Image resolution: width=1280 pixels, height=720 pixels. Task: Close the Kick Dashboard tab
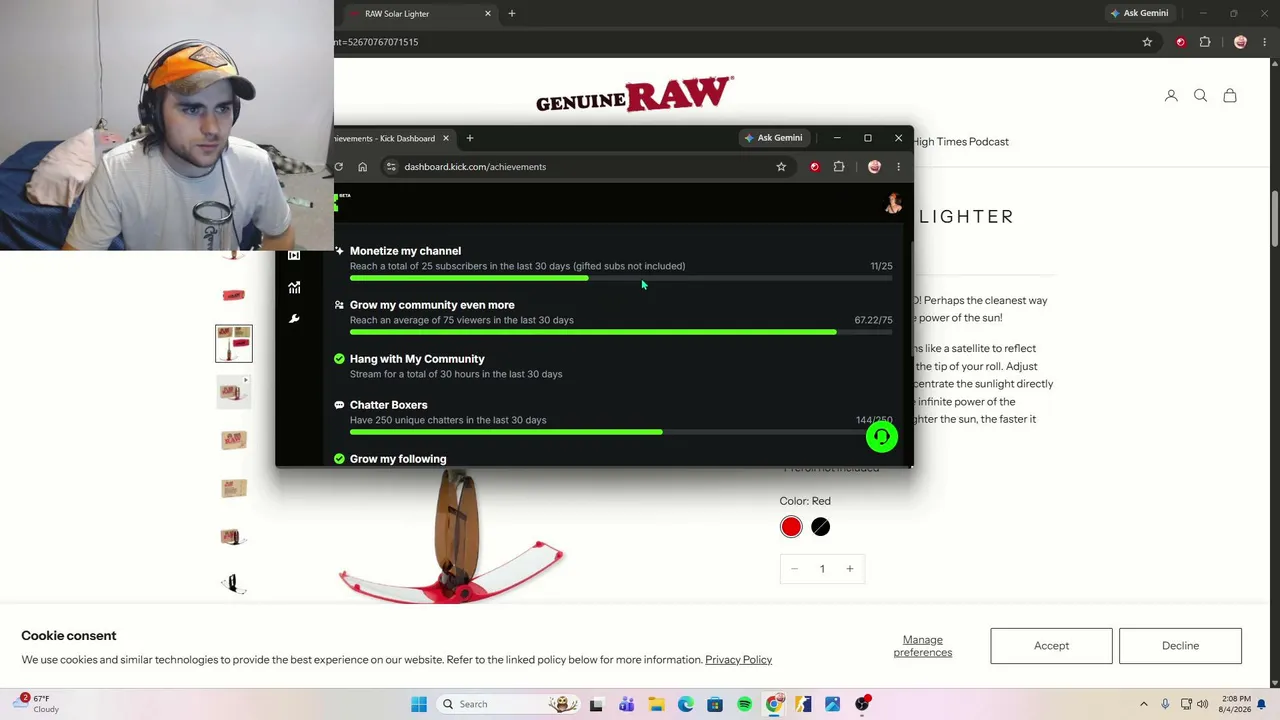click(x=446, y=138)
